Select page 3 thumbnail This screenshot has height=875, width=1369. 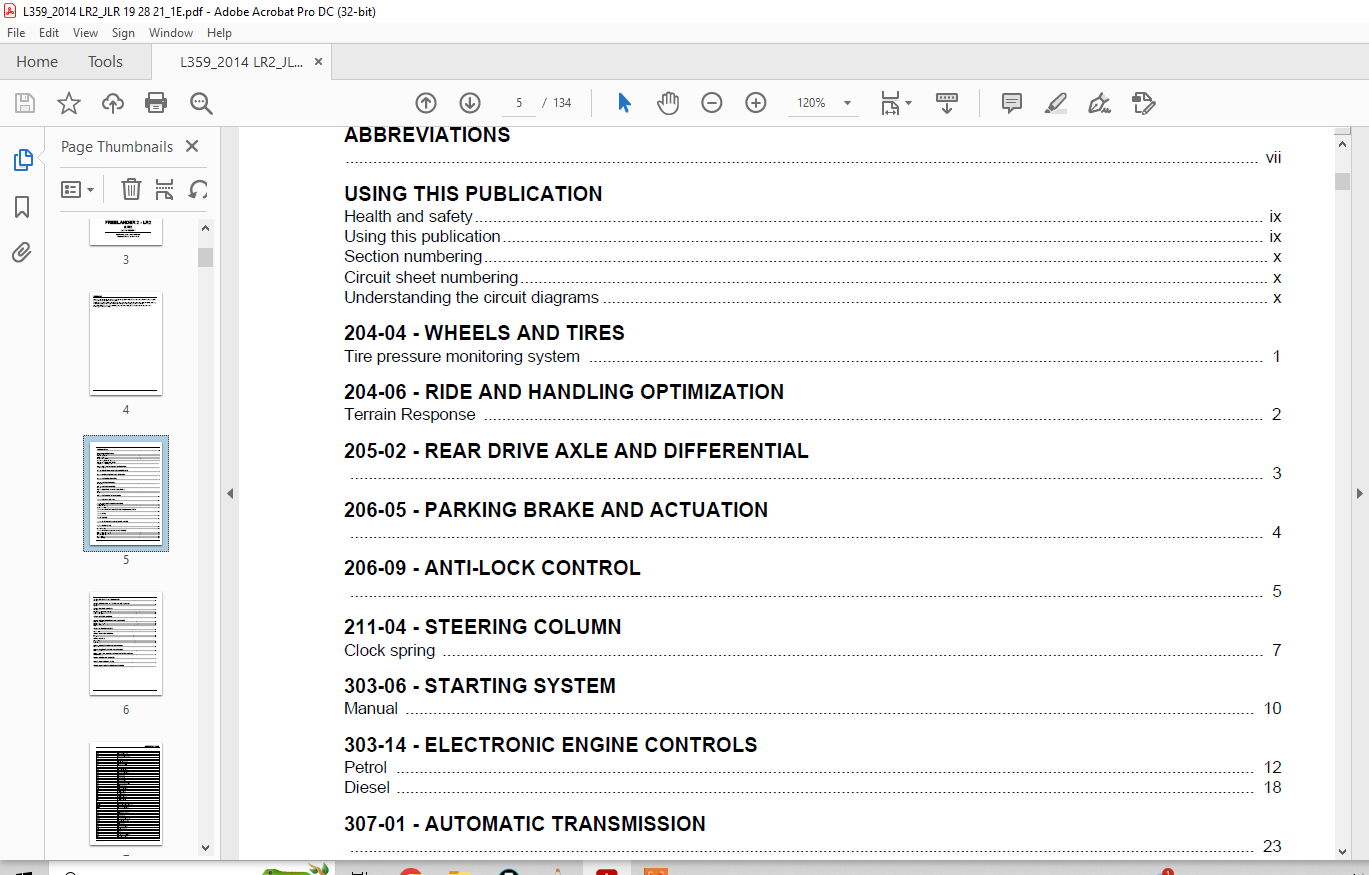tap(126, 232)
